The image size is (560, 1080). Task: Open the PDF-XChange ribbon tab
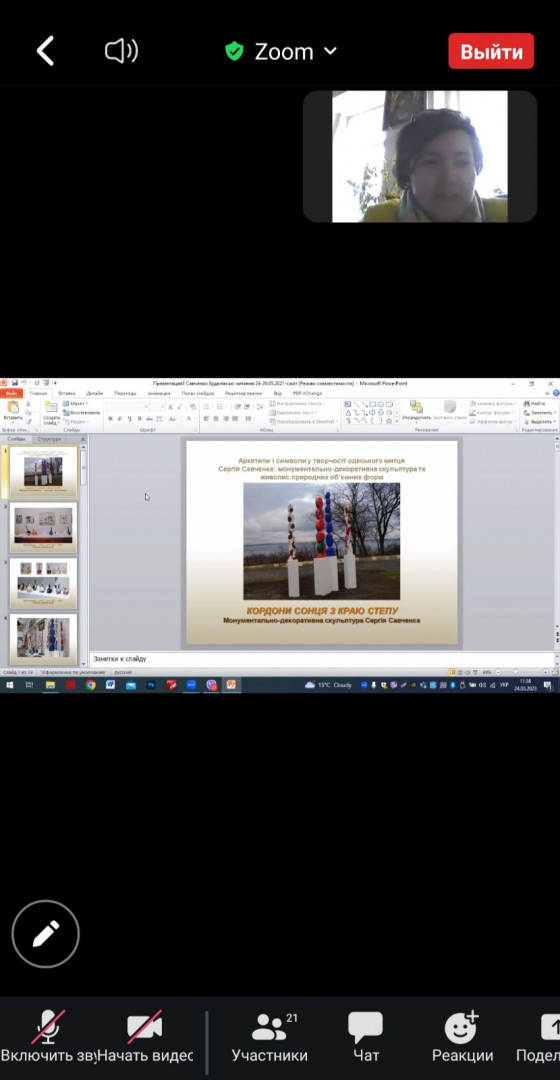[x=306, y=393]
